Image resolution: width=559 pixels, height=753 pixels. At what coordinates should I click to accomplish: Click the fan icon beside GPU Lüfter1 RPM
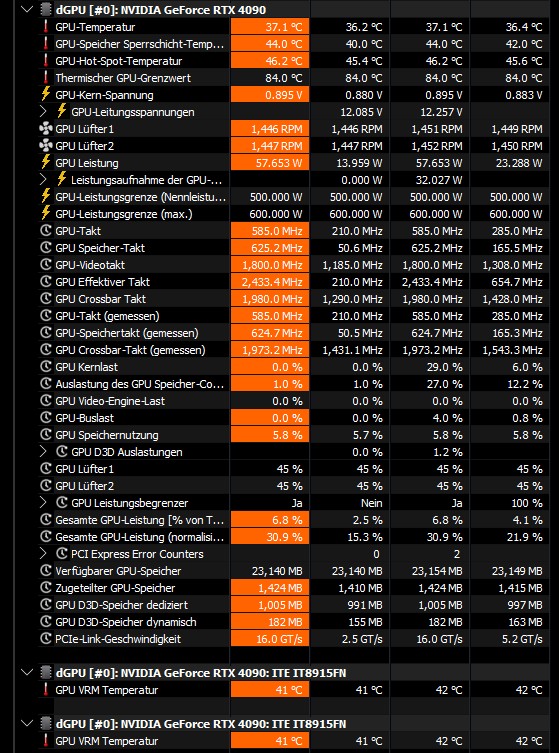pos(46,129)
